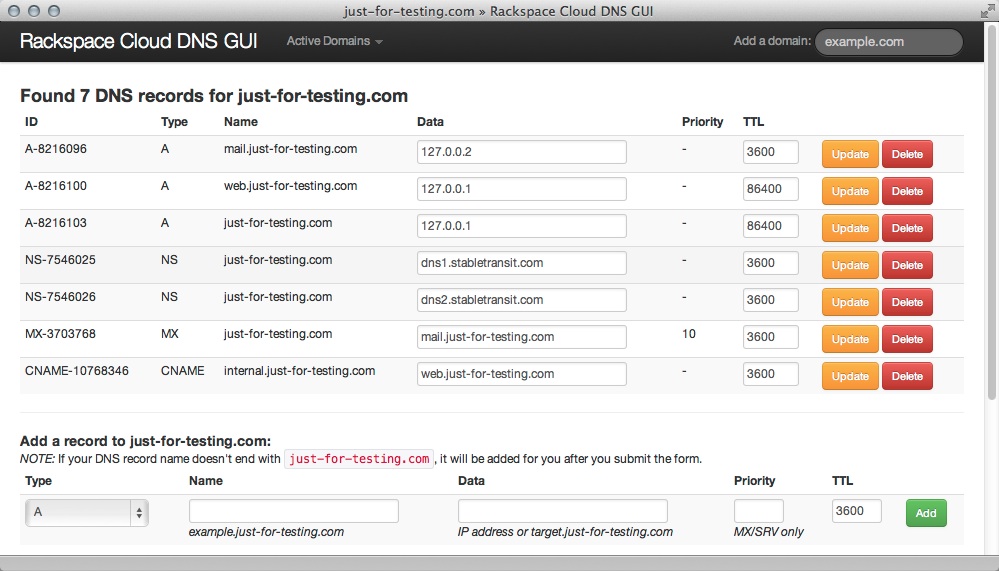The width and height of the screenshot is (999, 571).
Task: Edit TTL field for NS-7546025
Action: pyautogui.click(x=770, y=263)
